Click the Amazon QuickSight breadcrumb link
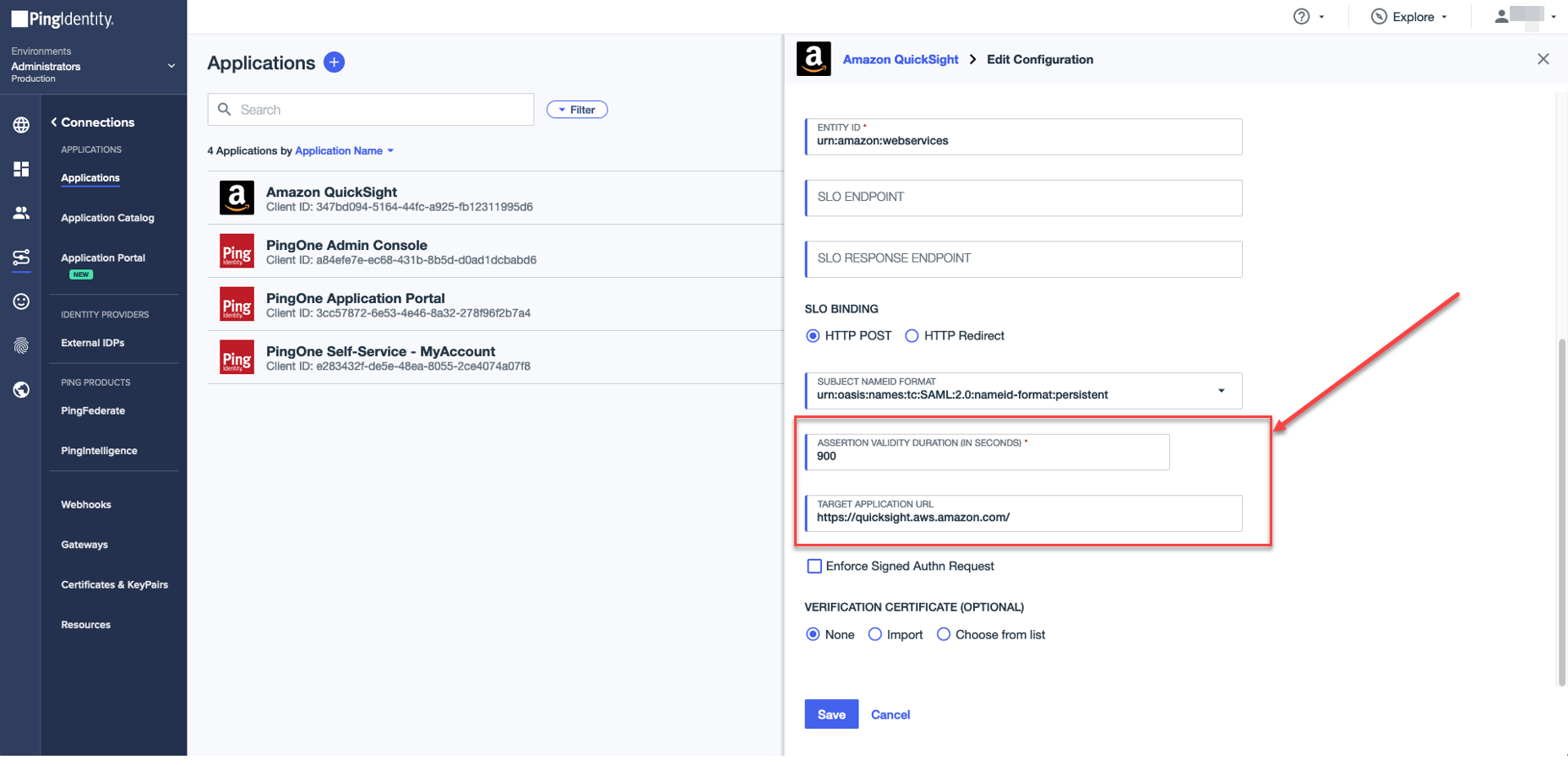This screenshot has height=765, width=1568. click(x=901, y=59)
